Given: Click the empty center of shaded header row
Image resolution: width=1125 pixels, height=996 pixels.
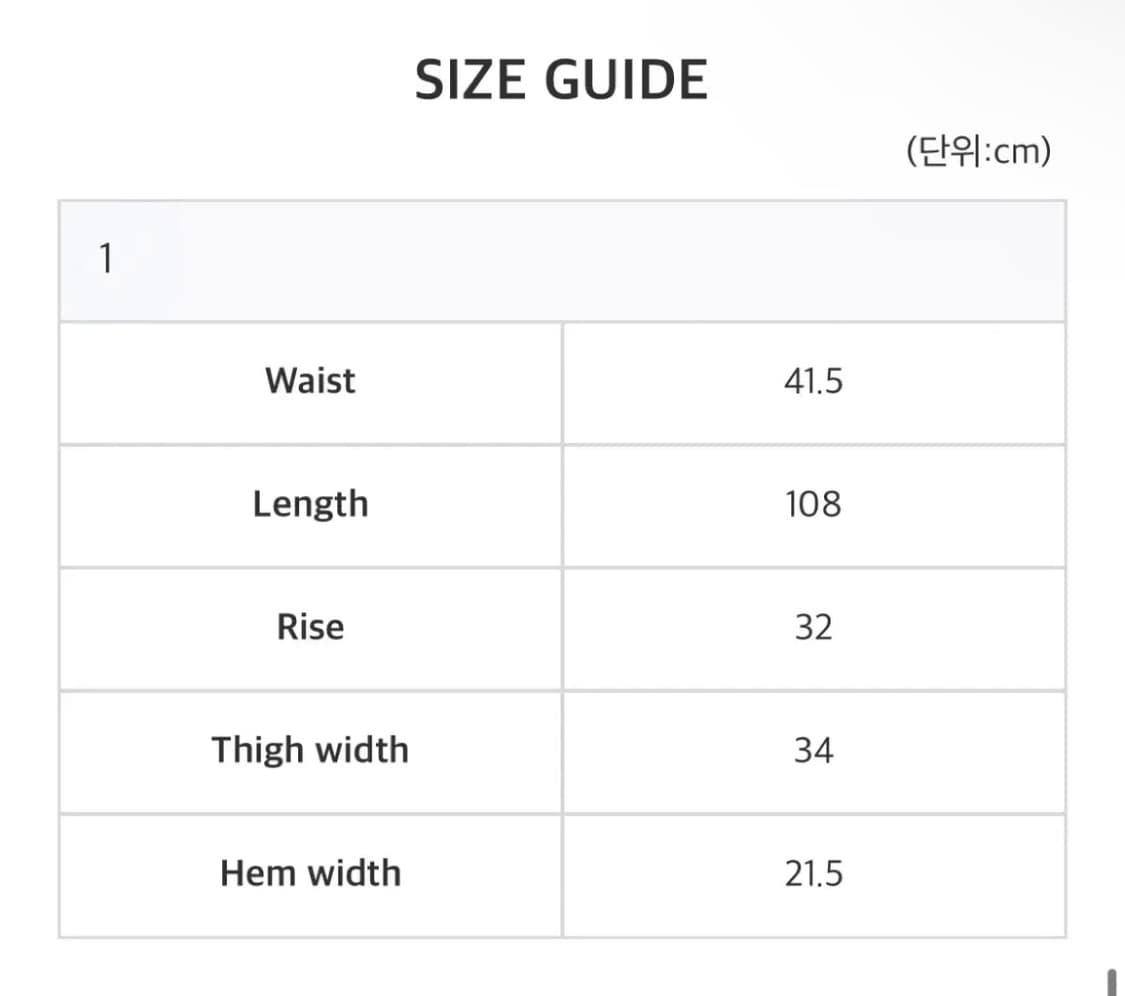Looking at the screenshot, I should (x=562, y=261).
